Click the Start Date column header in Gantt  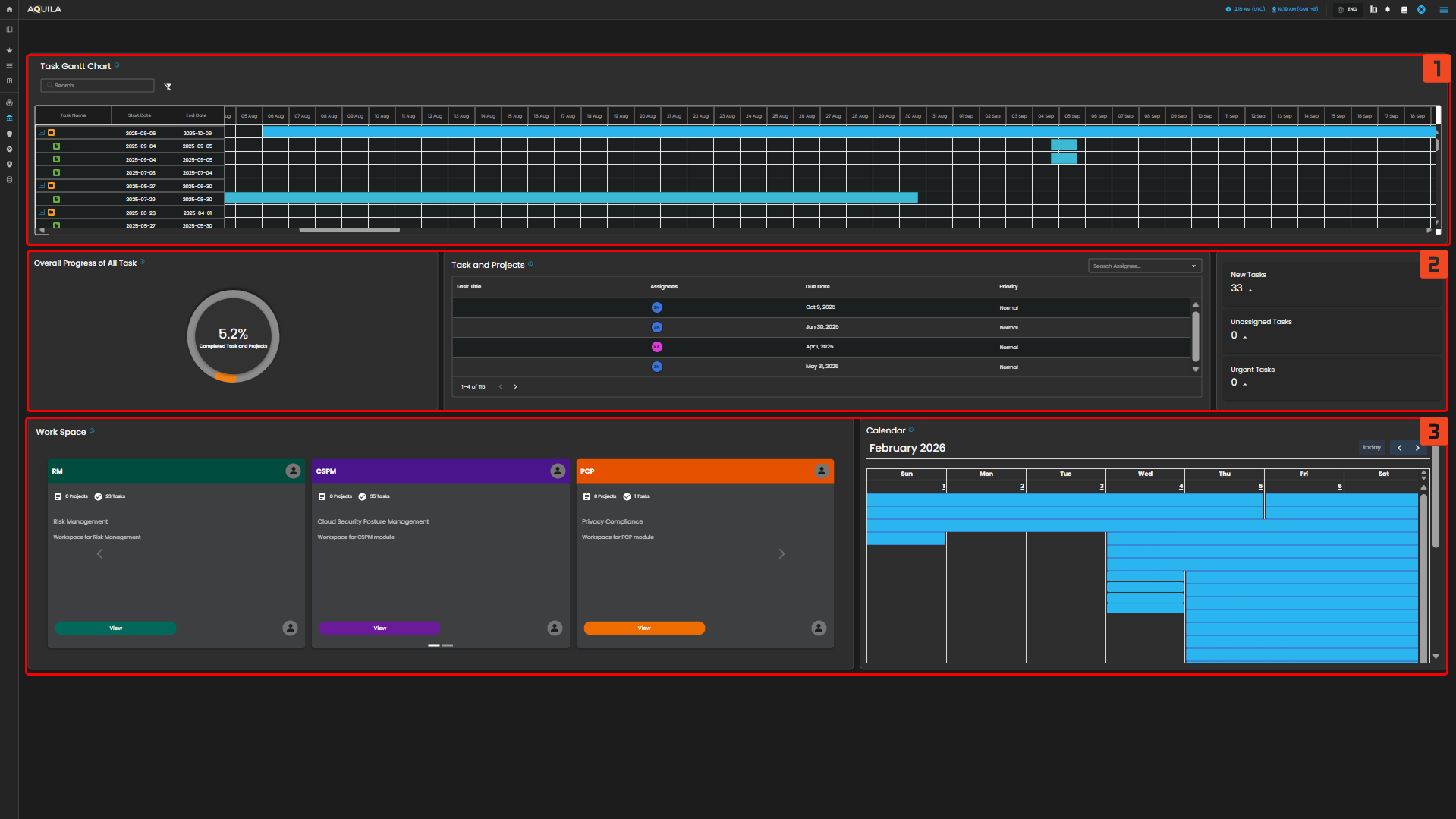pyautogui.click(x=140, y=115)
